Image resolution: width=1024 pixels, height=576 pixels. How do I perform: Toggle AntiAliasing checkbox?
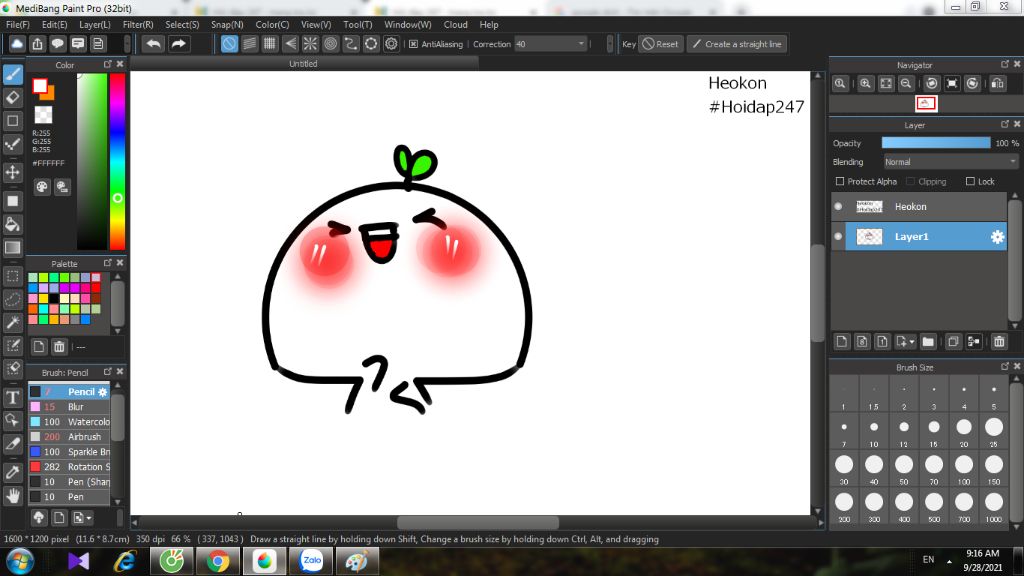pyautogui.click(x=413, y=44)
